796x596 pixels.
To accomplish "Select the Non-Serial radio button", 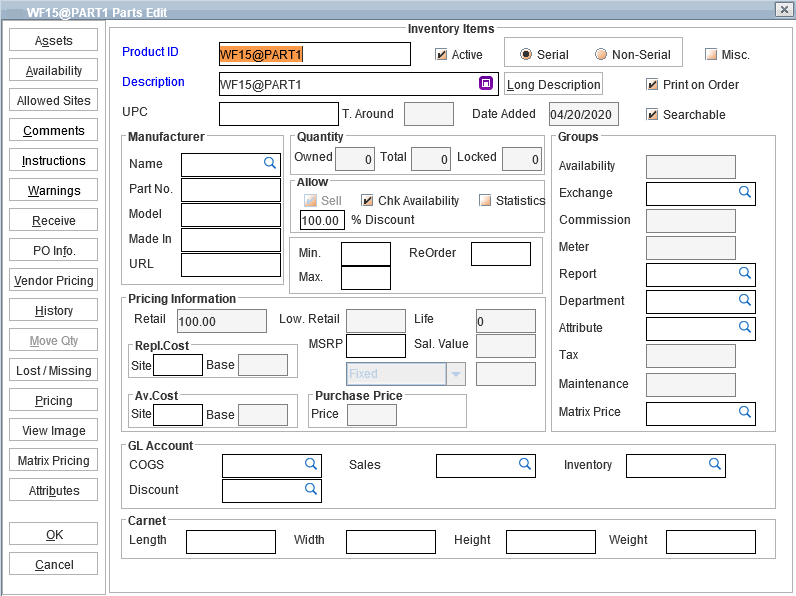I will click(x=601, y=55).
